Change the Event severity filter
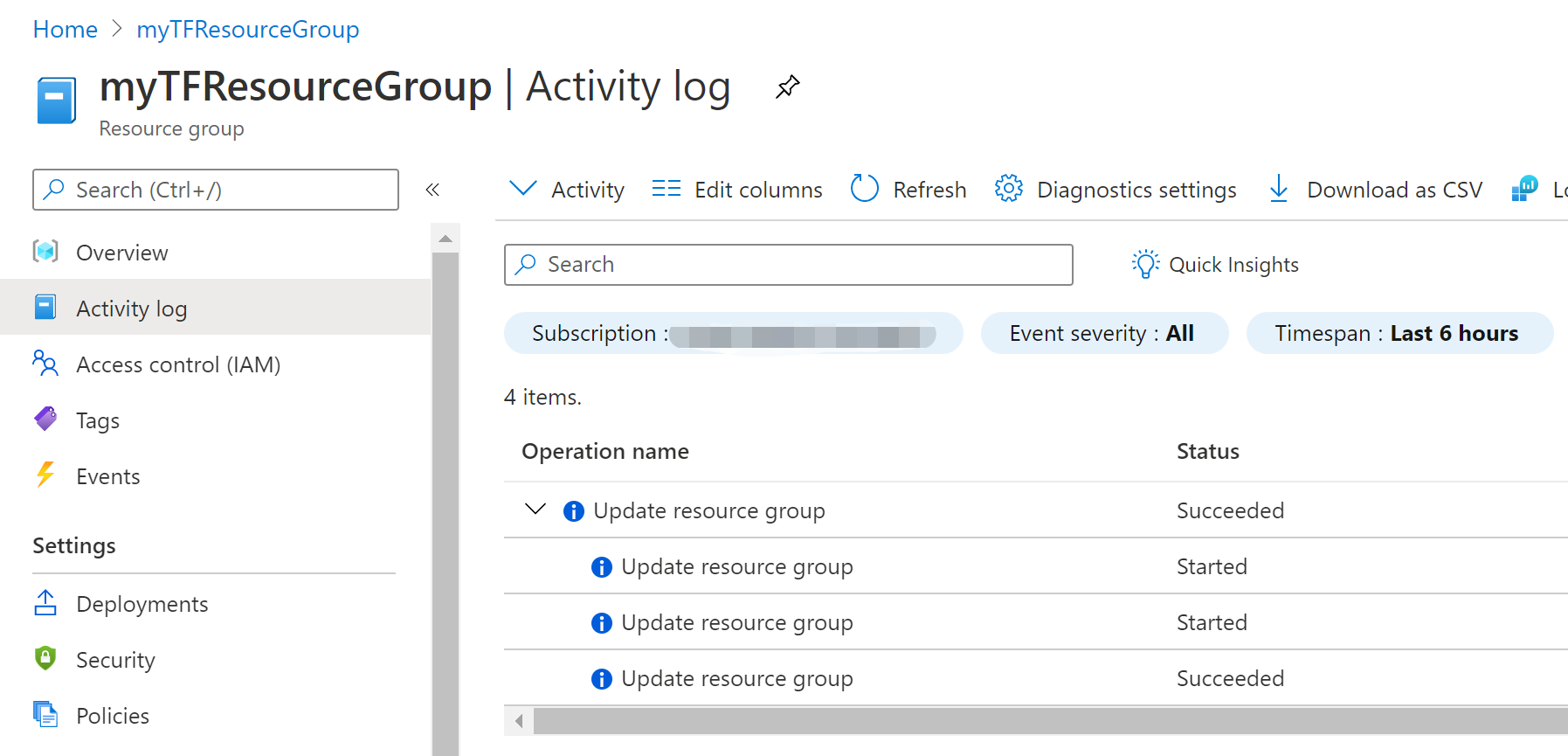This screenshot has width=1568, height=756. 1103,333
